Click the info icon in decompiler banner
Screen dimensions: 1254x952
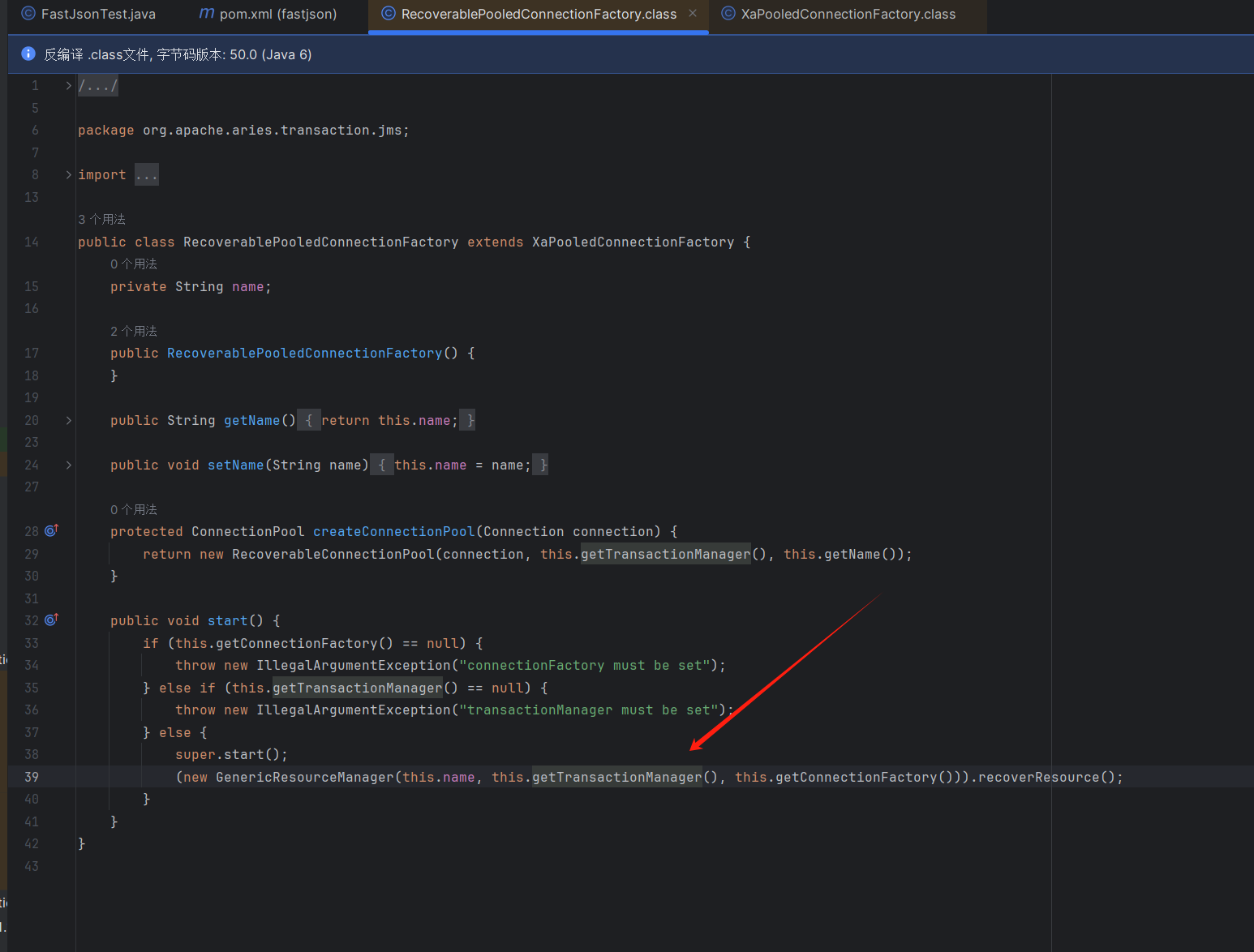coord(28,54)
